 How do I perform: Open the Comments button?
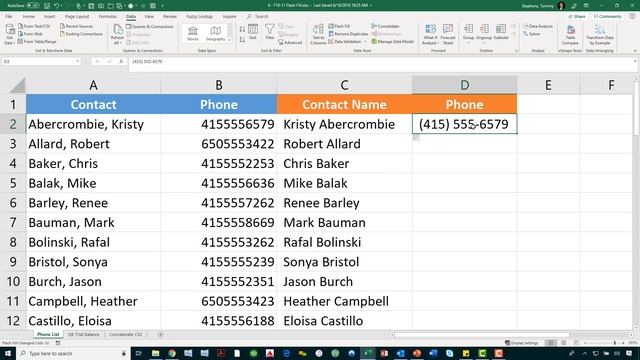[x=607, y=17]
